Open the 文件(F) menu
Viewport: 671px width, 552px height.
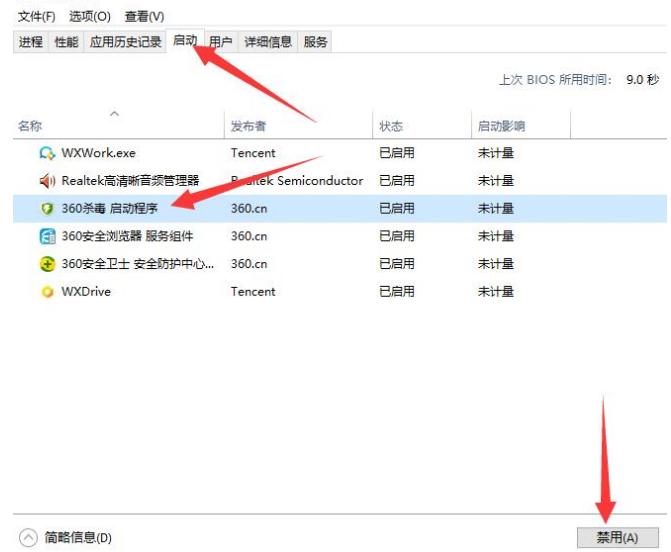[x=37, y=16]
